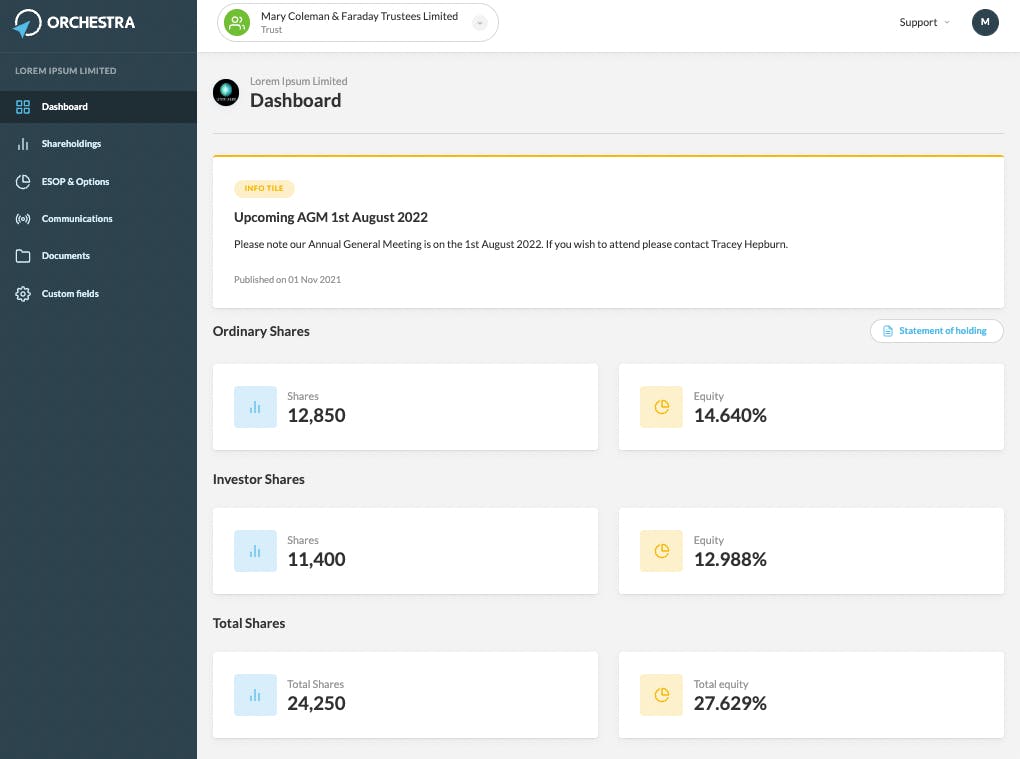Click the Orchestra logo icon
1020x759 pixels.
coord(27,23)
